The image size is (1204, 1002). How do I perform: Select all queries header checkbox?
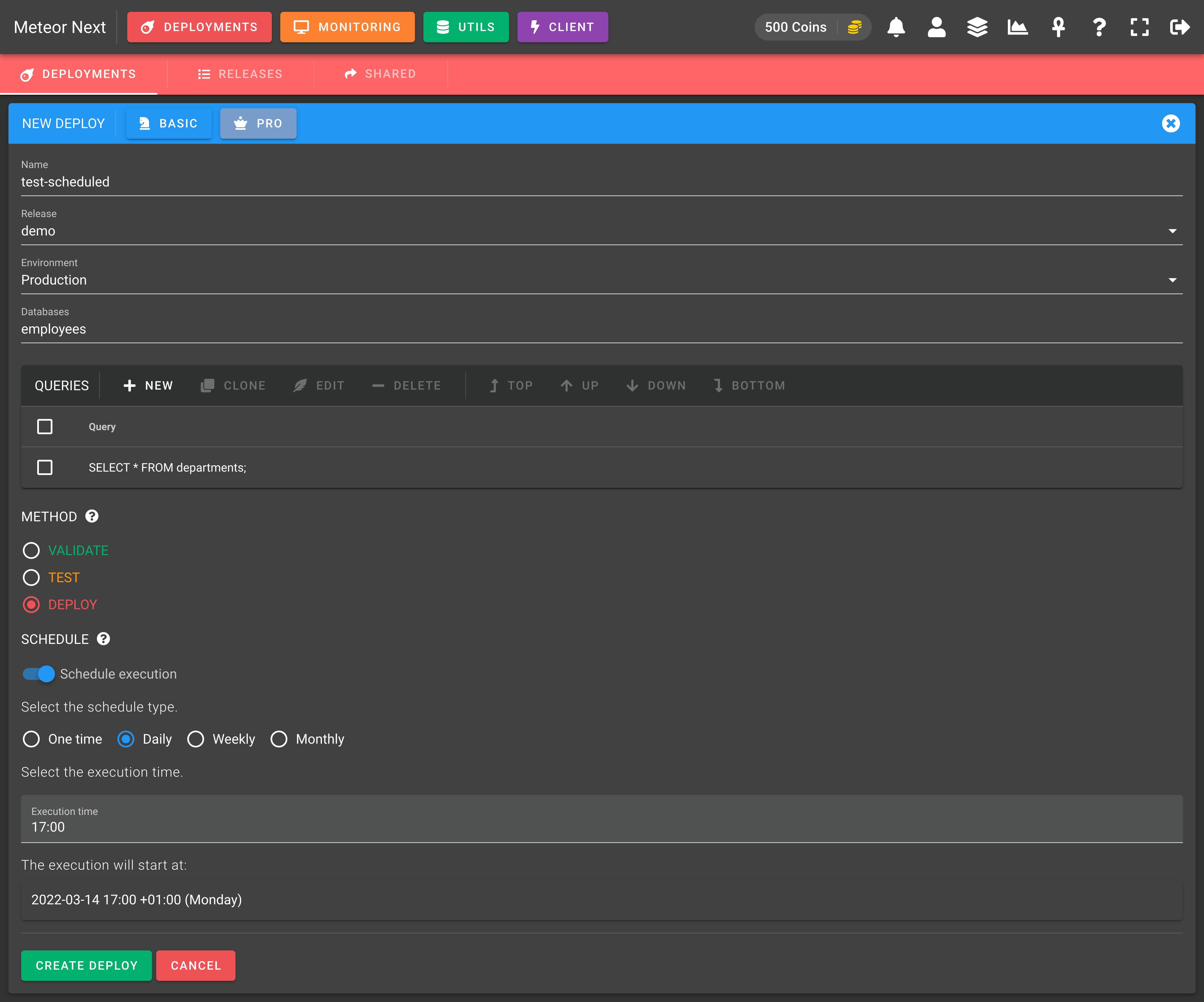point(45,426)
